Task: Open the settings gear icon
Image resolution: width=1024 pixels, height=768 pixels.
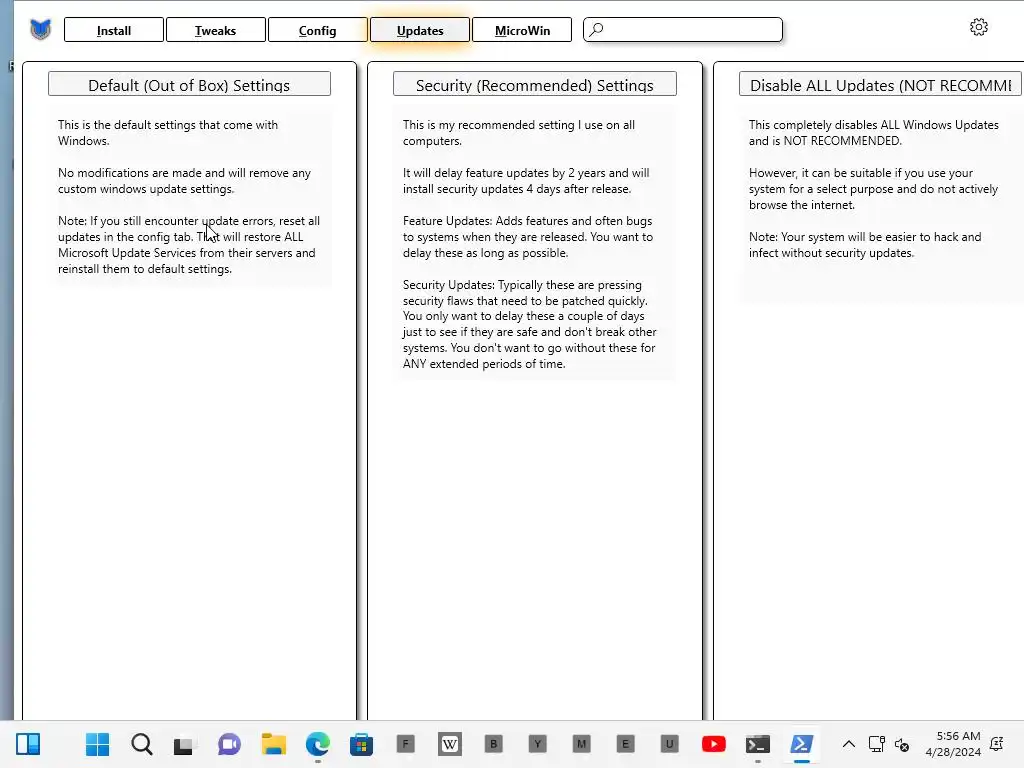Action: [978, 27]
